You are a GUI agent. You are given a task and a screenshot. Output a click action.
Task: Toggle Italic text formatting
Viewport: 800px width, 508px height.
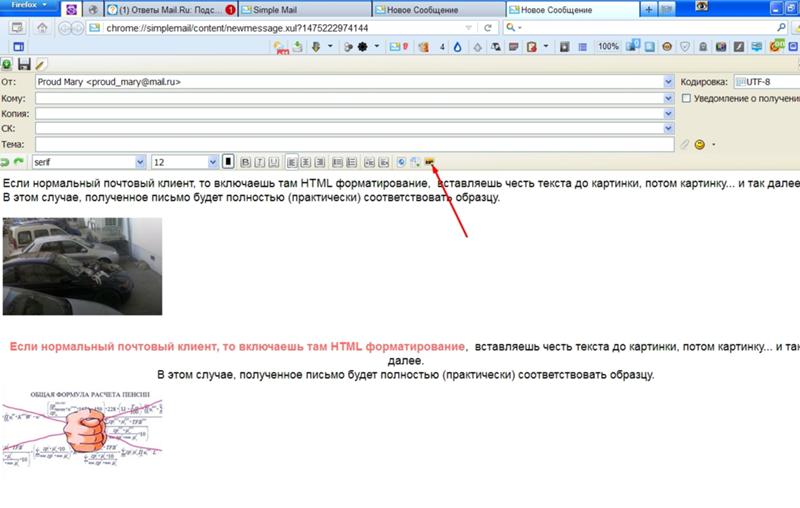259,162
